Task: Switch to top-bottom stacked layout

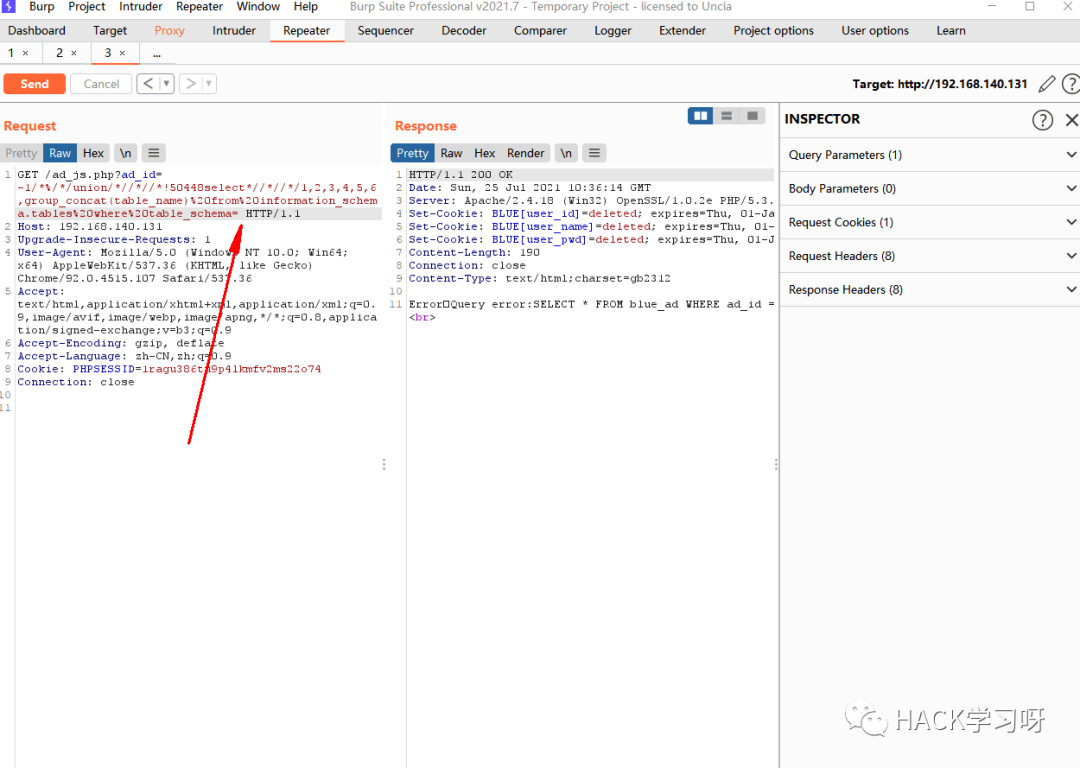Action: (x=726, y=116)
